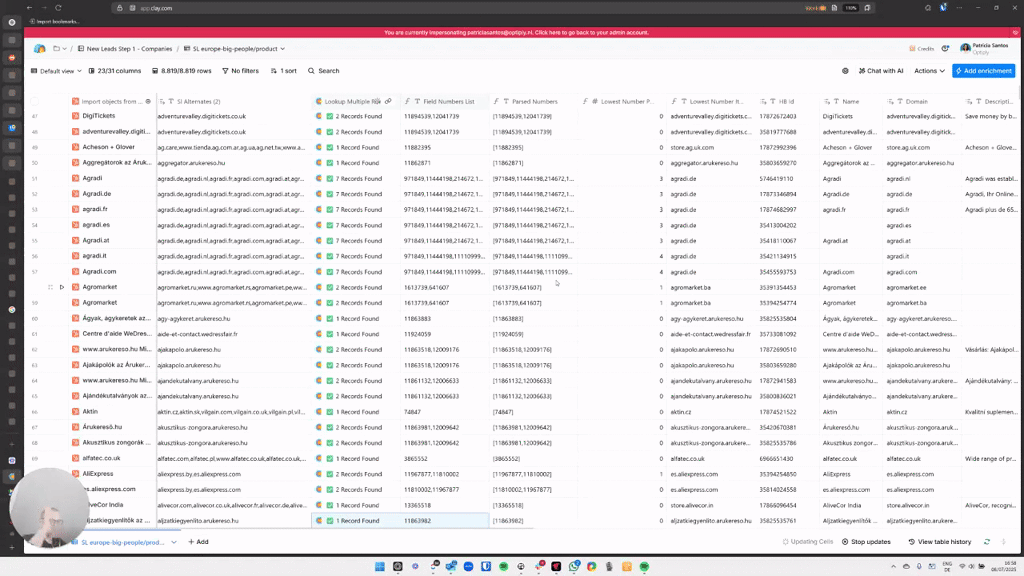
Task: Open the Actions dropdown menu
Action: (929, 71)
